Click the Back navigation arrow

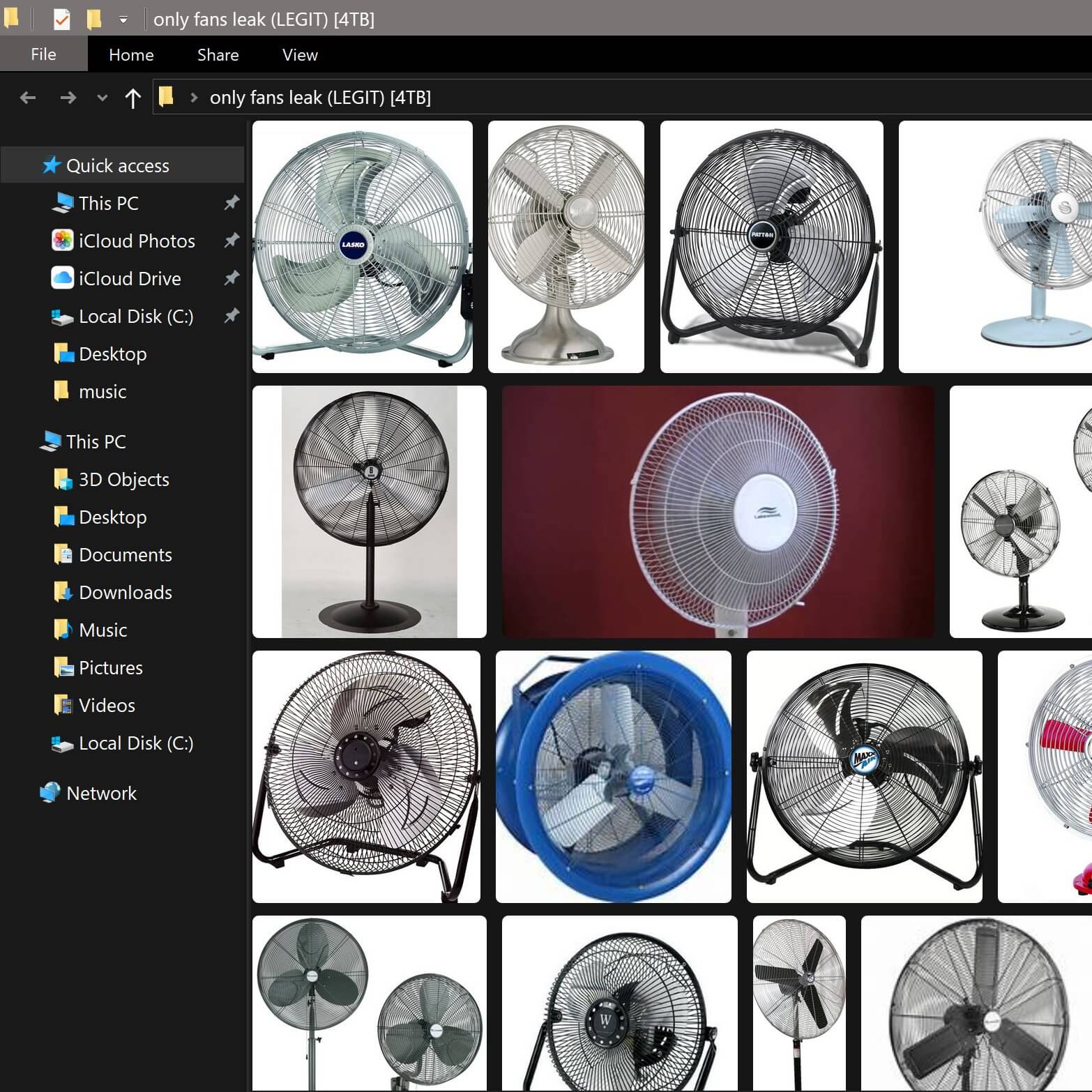point(28,98)
